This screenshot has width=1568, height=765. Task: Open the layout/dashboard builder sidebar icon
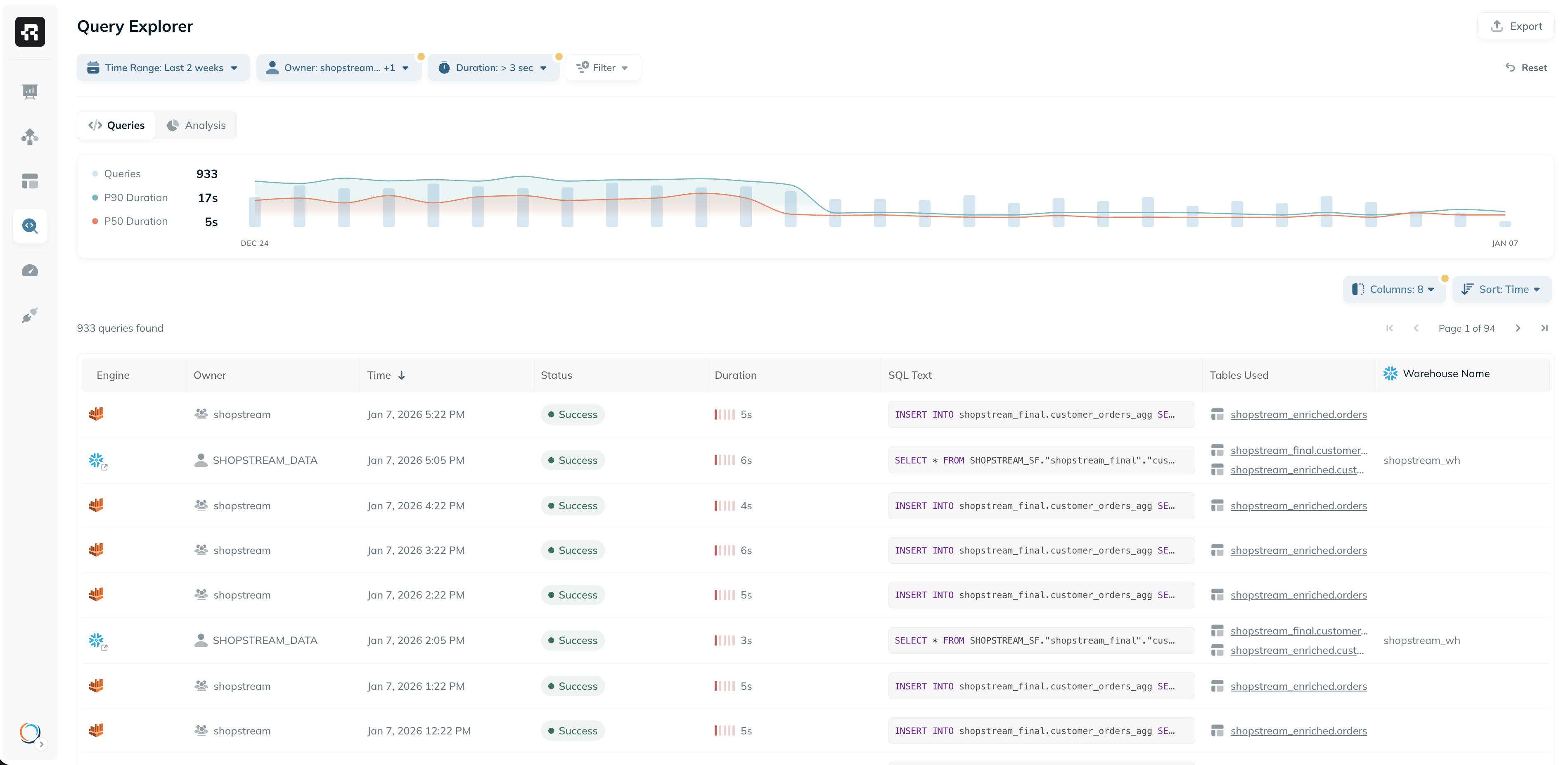(30, 181)
